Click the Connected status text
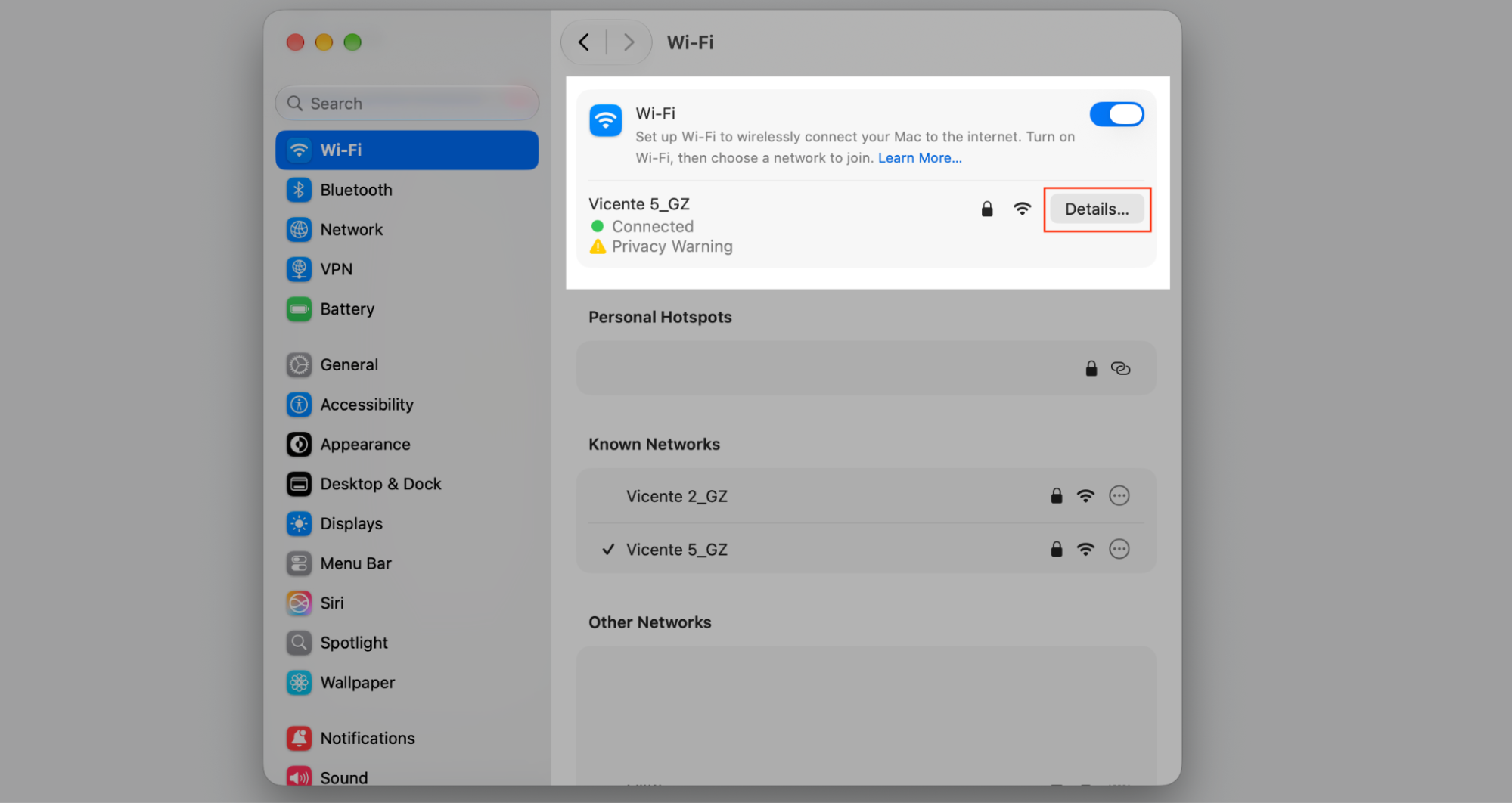 click(x=653, y=226)
